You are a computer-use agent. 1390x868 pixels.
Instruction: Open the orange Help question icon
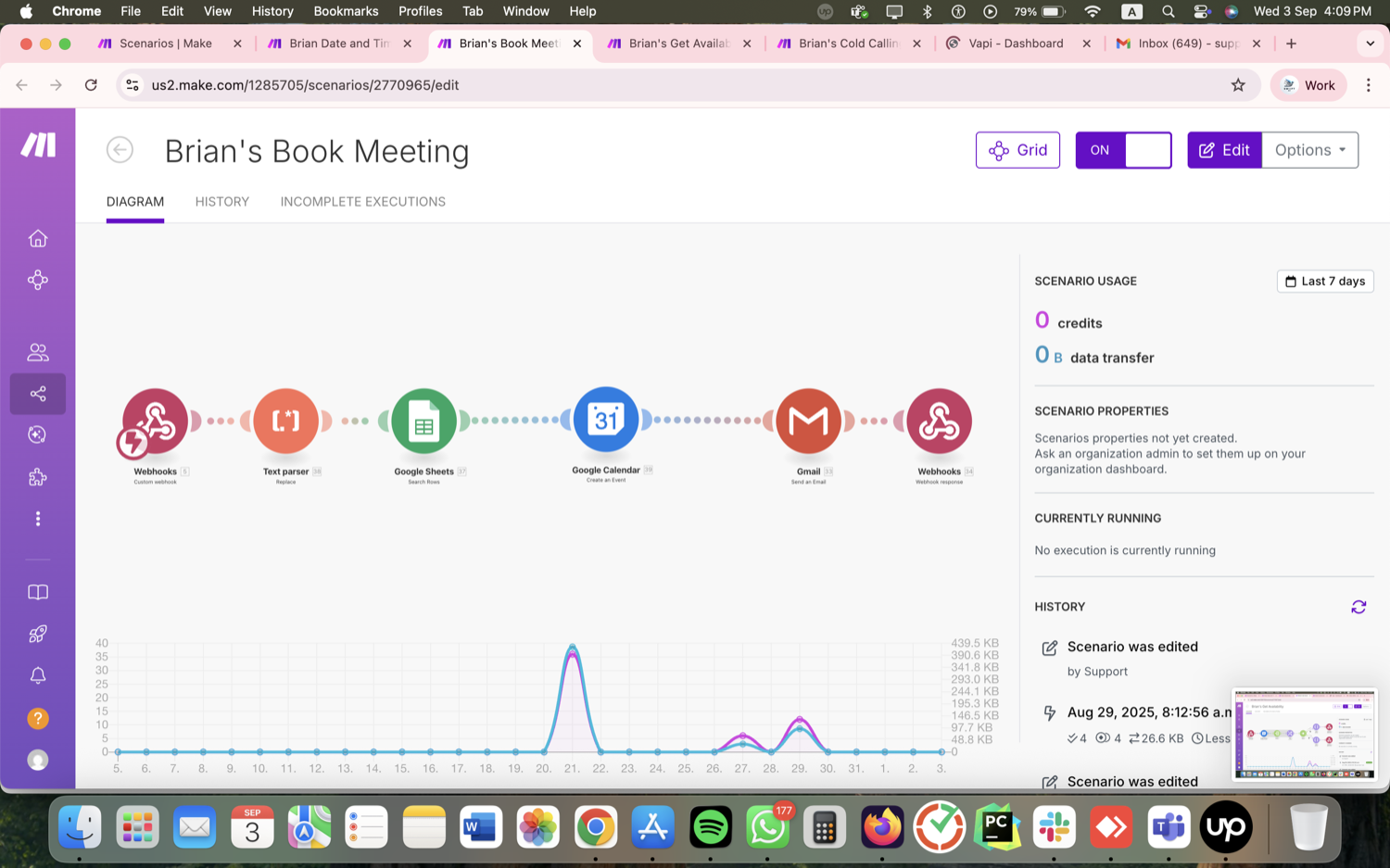[x=38, y=718]
